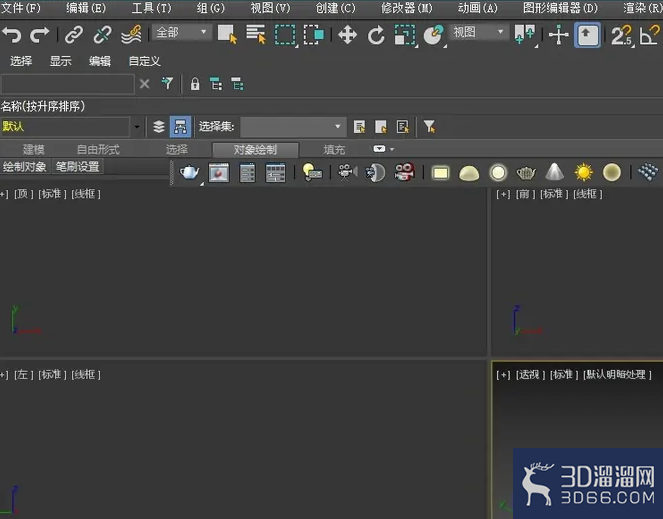
Task: Open the 编辑(E) menu
Action: (x=86, y=8)
